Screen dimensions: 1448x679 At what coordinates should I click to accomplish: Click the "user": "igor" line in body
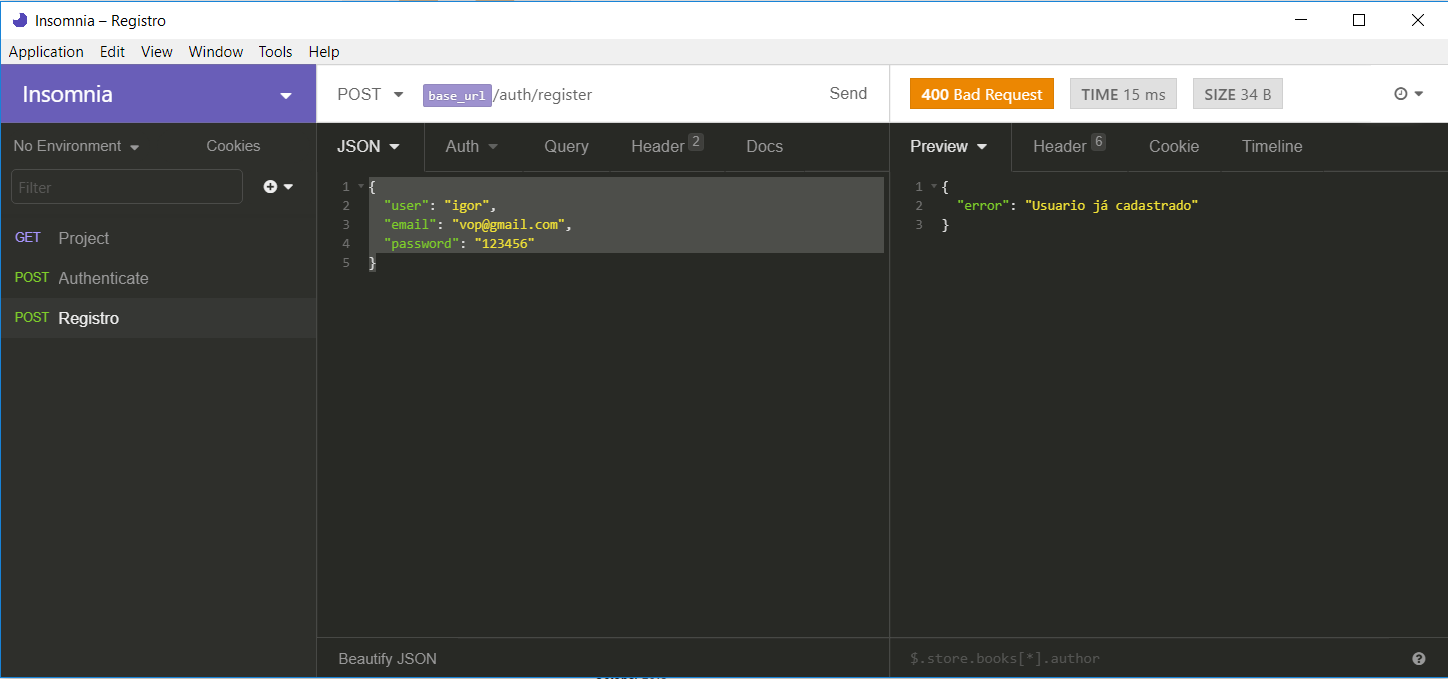[x=440, y=205]
